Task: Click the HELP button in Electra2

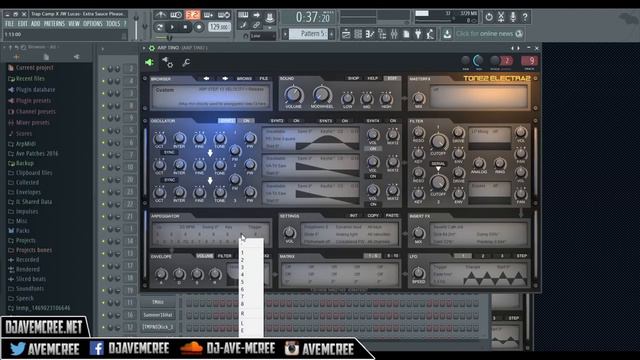Action: coord(373,78)
